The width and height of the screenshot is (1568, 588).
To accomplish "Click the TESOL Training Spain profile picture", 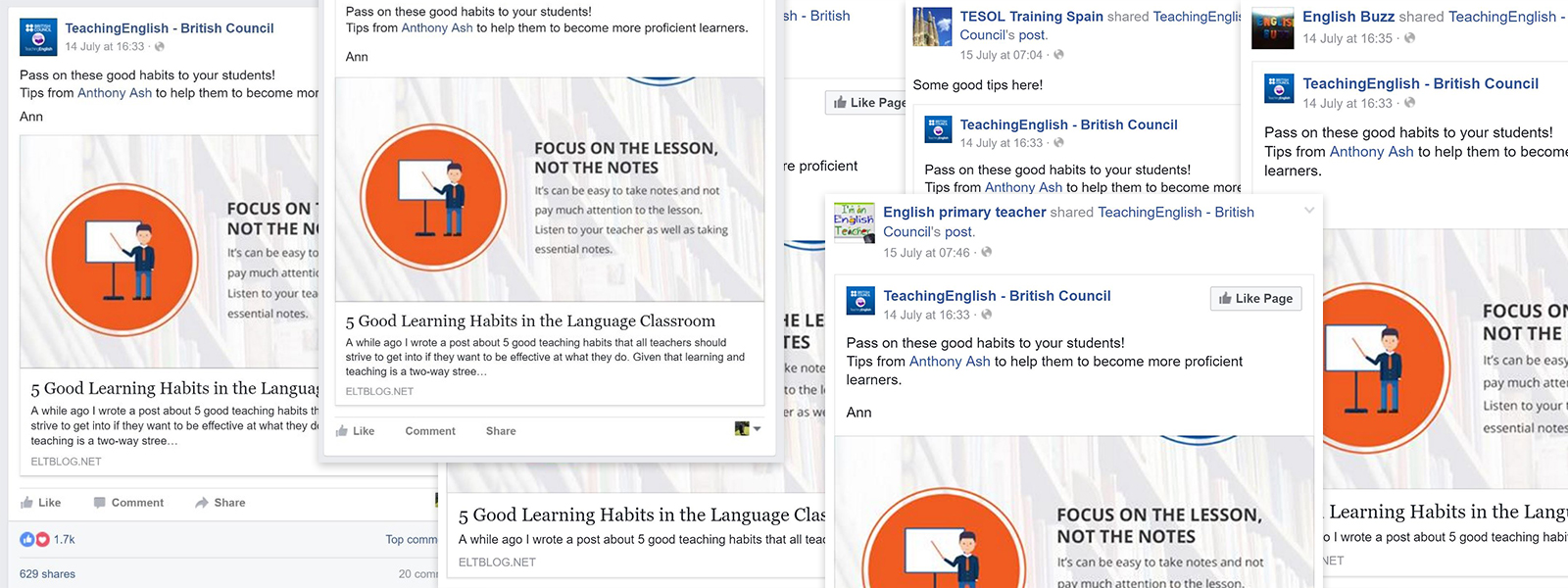I will (932, 26).
